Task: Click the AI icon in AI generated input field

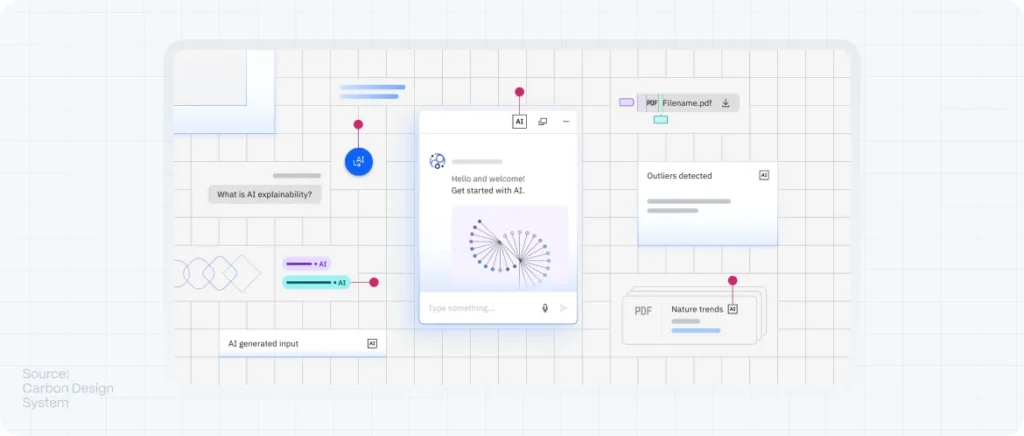Action: click(372, 343)
